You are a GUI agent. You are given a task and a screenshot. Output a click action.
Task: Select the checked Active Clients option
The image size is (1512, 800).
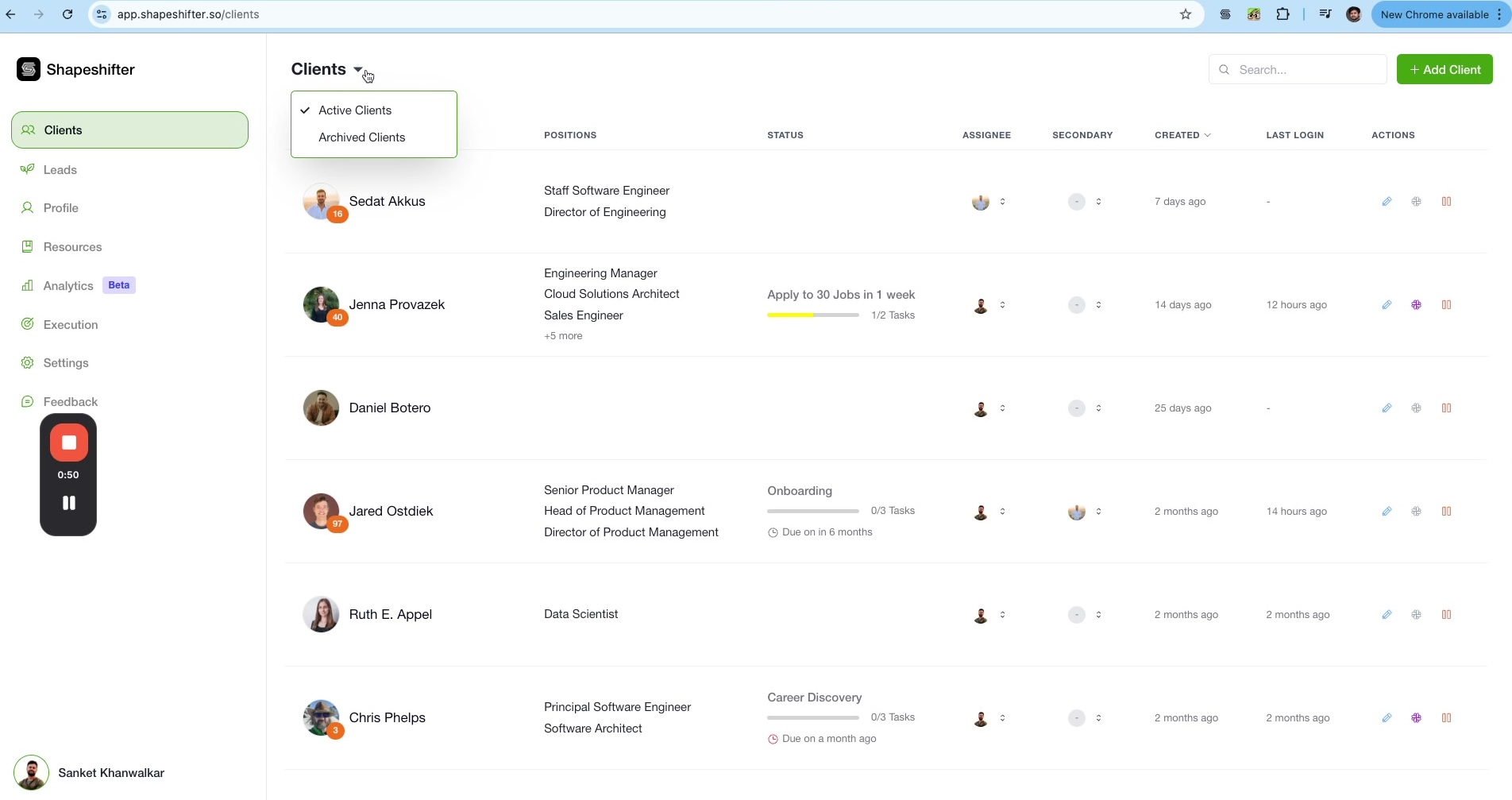(x=355, y=110)
